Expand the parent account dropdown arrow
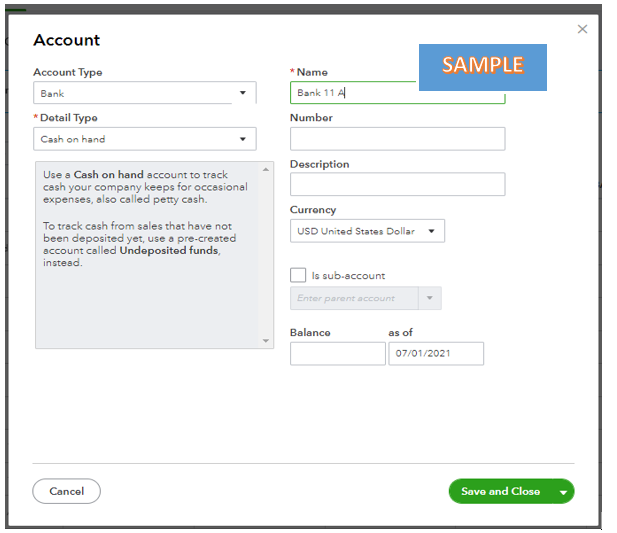Screen dimensions: 617x533 pyautogui.click(x=430, y=298)
